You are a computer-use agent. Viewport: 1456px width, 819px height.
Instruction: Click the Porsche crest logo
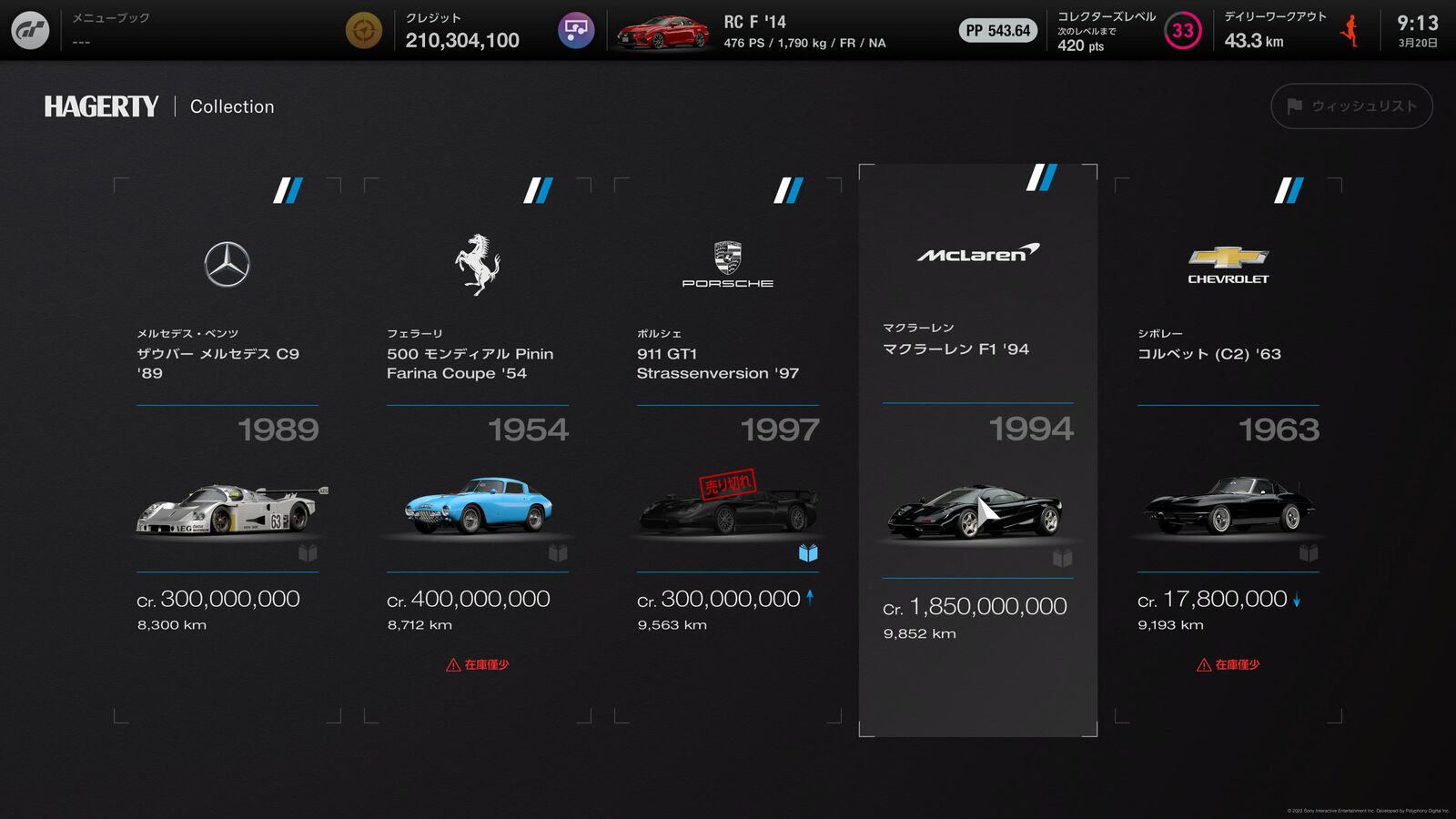(x=727, y=265)
